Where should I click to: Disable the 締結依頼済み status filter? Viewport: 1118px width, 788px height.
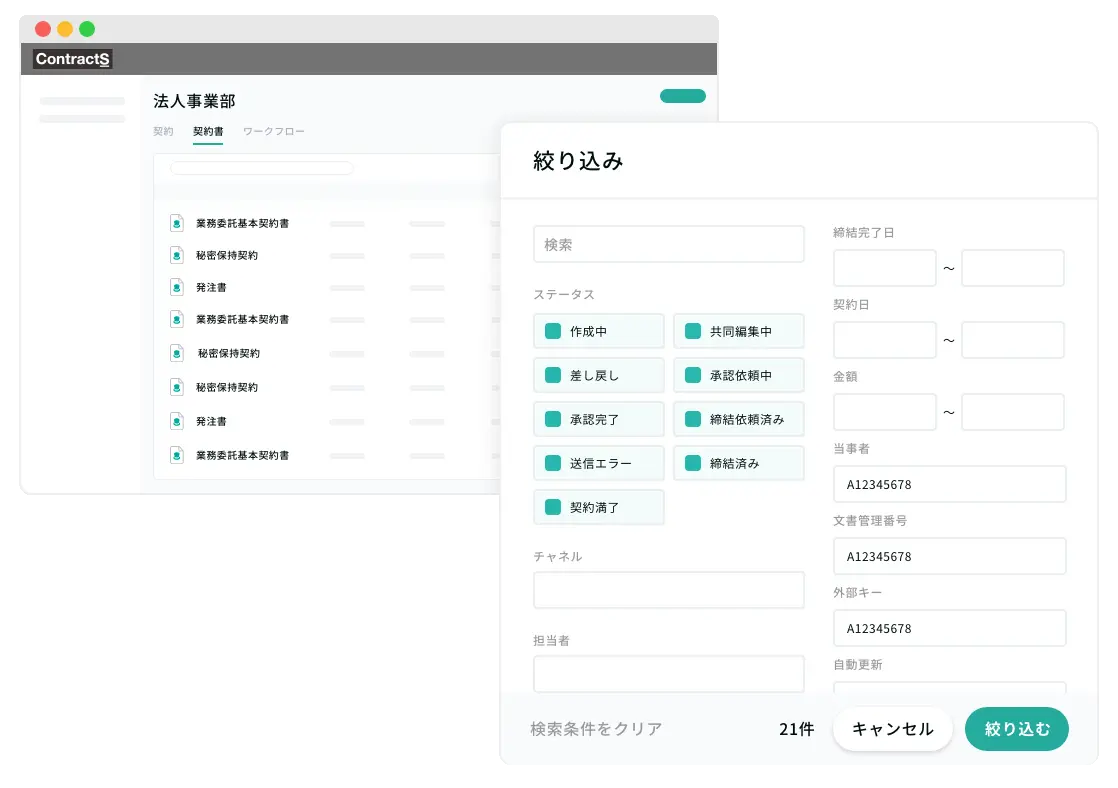[x=692, y=419]
